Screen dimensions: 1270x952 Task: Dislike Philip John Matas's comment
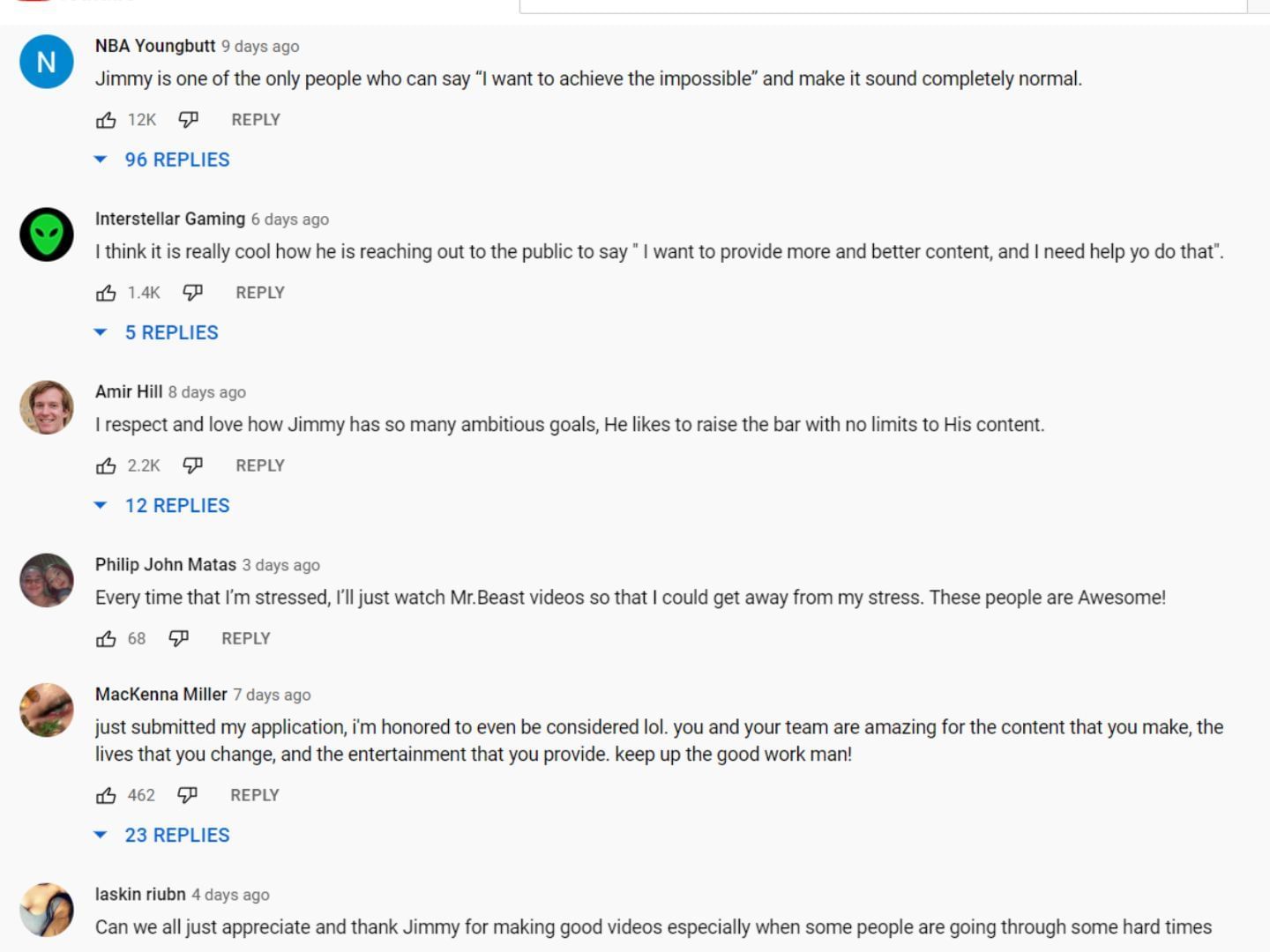179,637
